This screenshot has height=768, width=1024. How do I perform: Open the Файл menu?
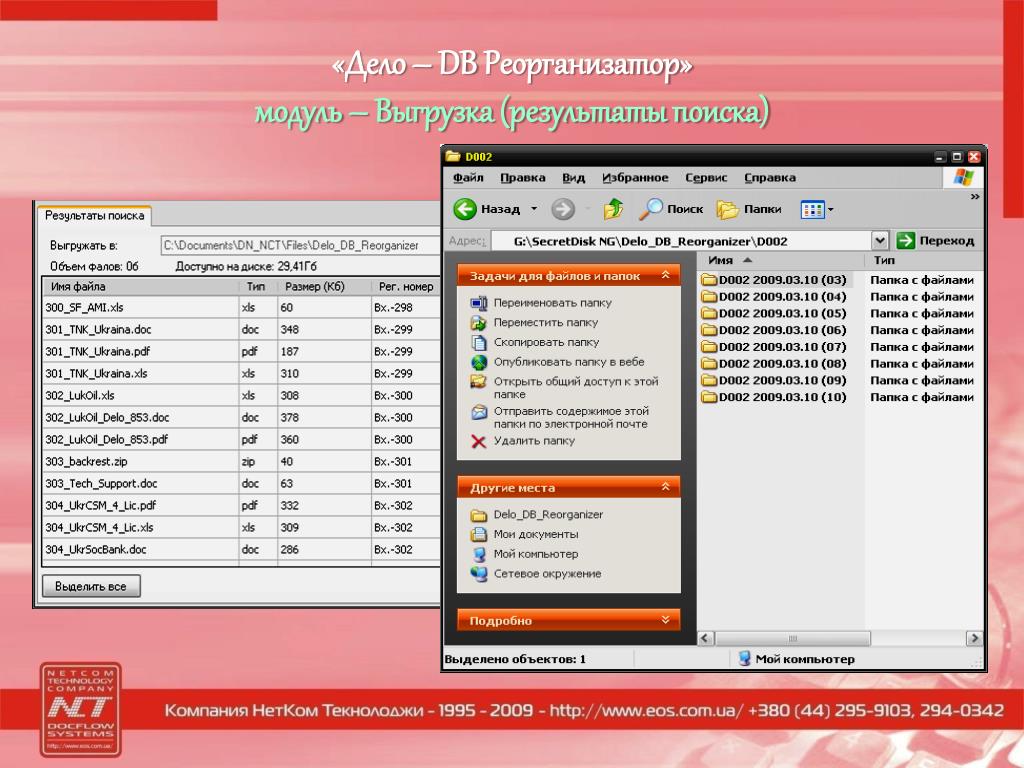pos(468,178)
